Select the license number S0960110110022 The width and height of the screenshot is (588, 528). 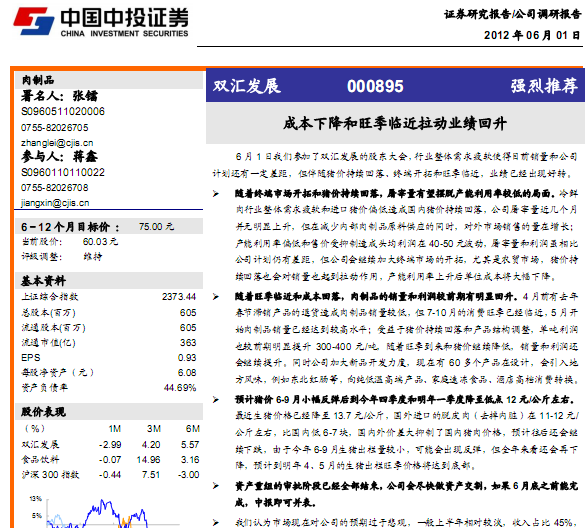[63, 172]
